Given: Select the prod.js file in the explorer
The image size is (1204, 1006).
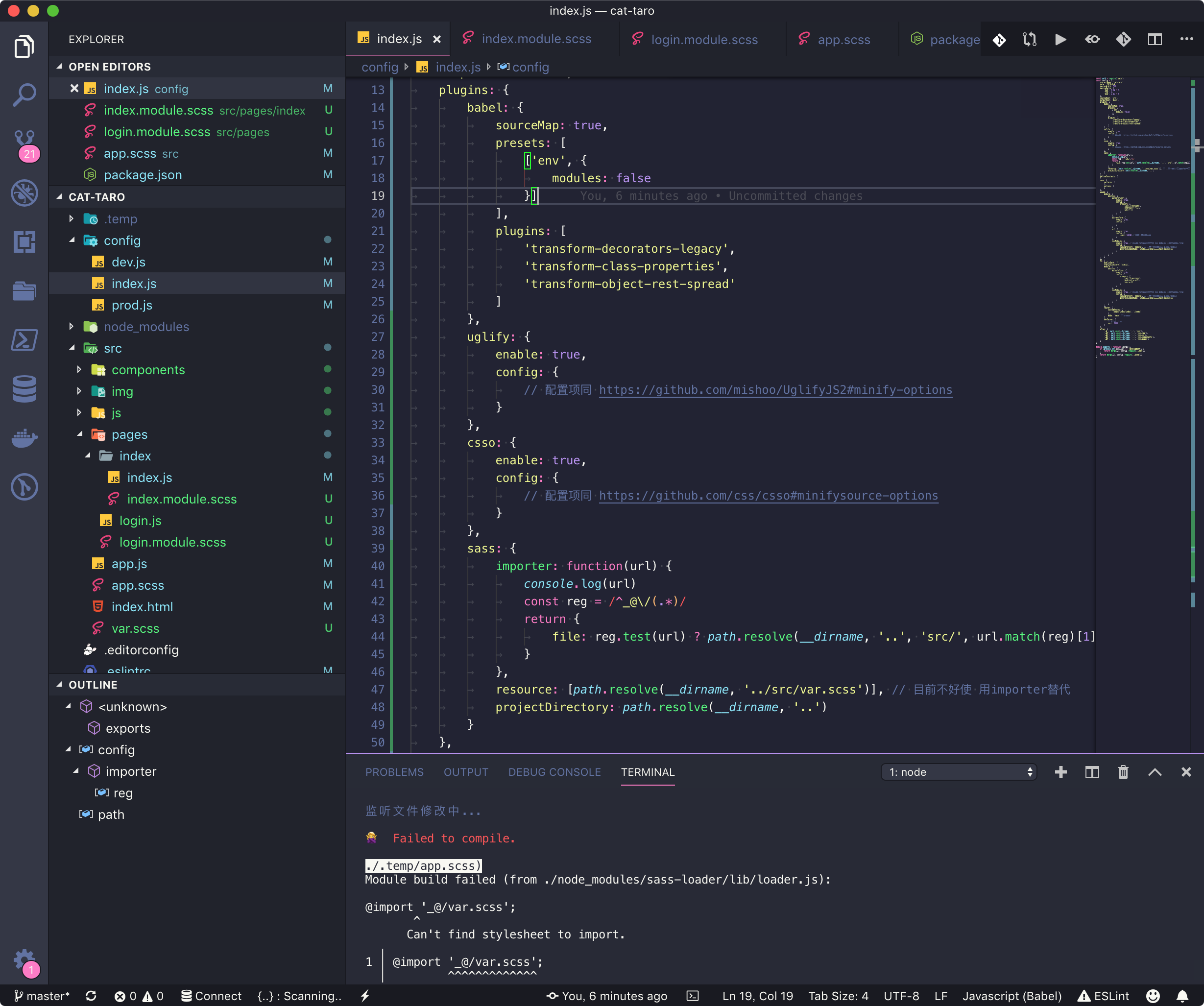Looking at the screenshot, I should point(132,304).
